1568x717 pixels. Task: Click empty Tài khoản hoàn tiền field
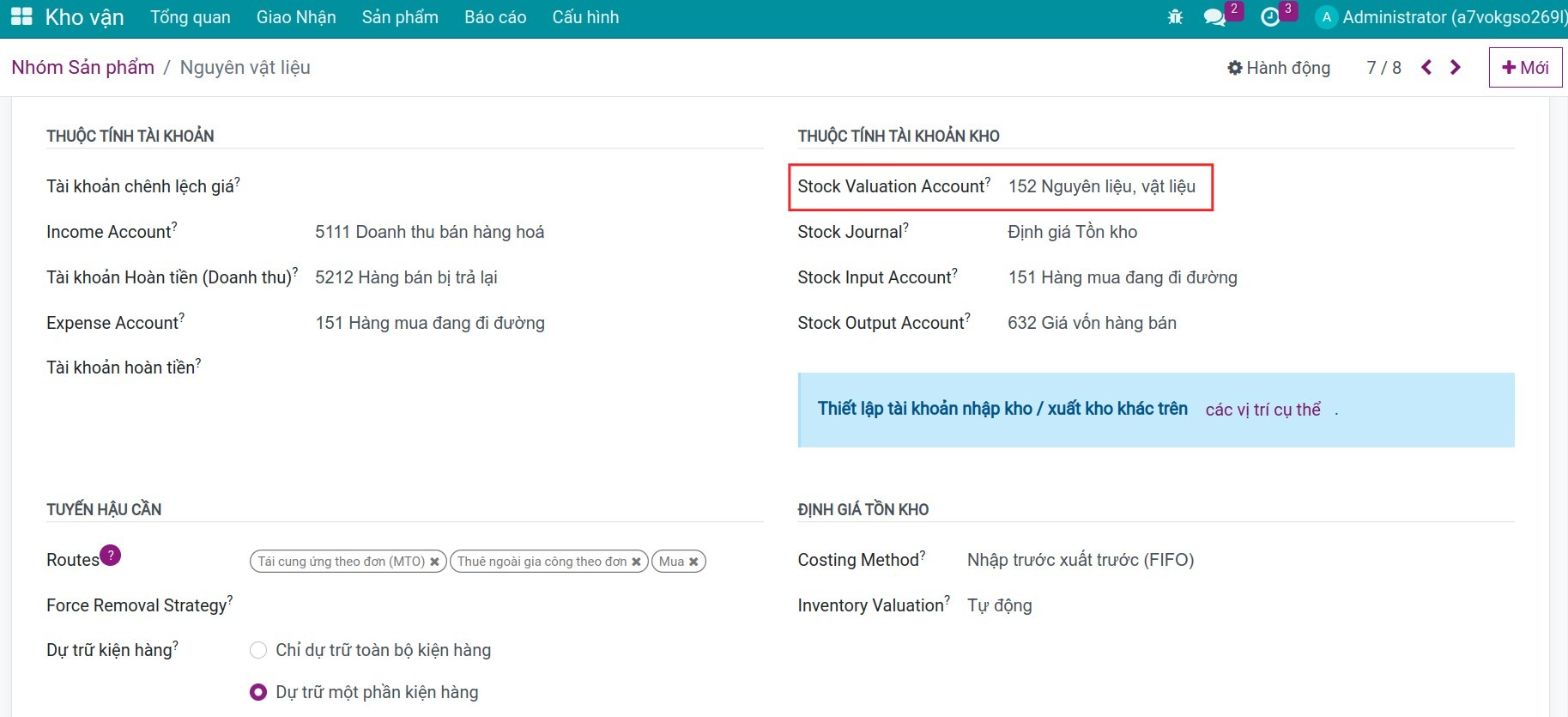click(x=539, y=368)
